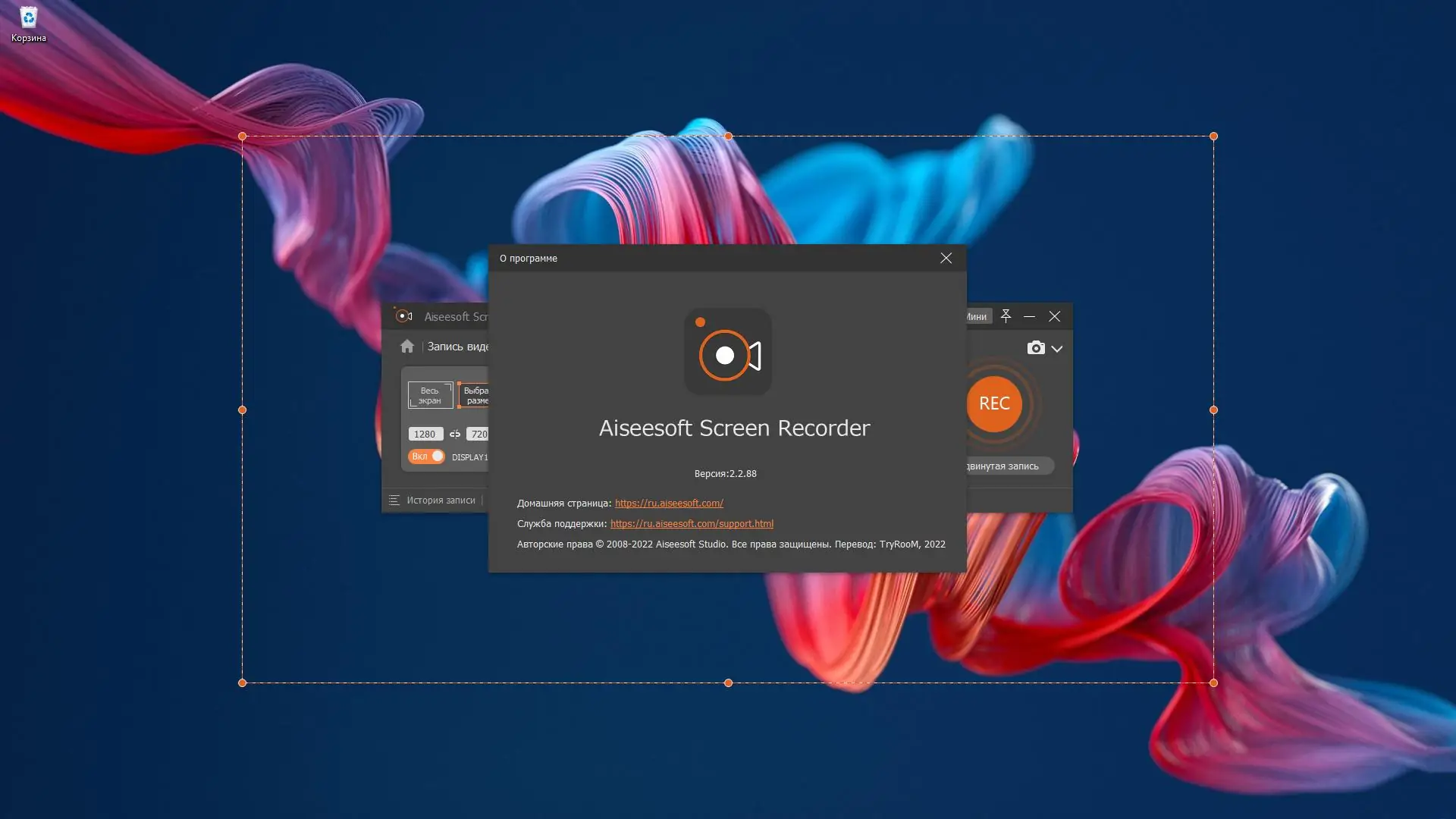Image resolution: width=1456 pixels, height=819 pixels.
Task: Open the 'Запись виде' menu item
Action: 459,346
